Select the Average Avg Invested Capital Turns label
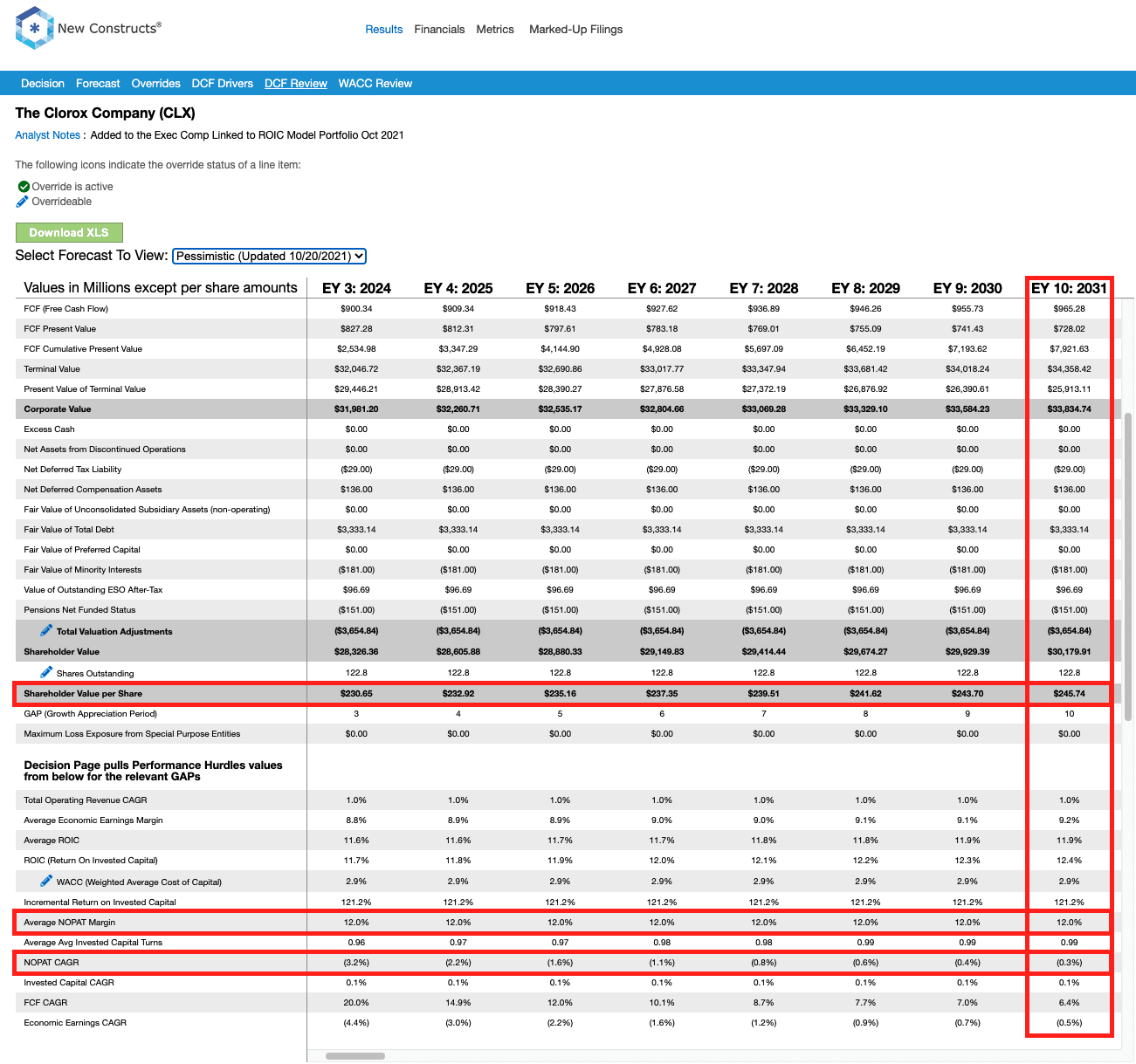The image size is (1136, 1064). (93, 943)
